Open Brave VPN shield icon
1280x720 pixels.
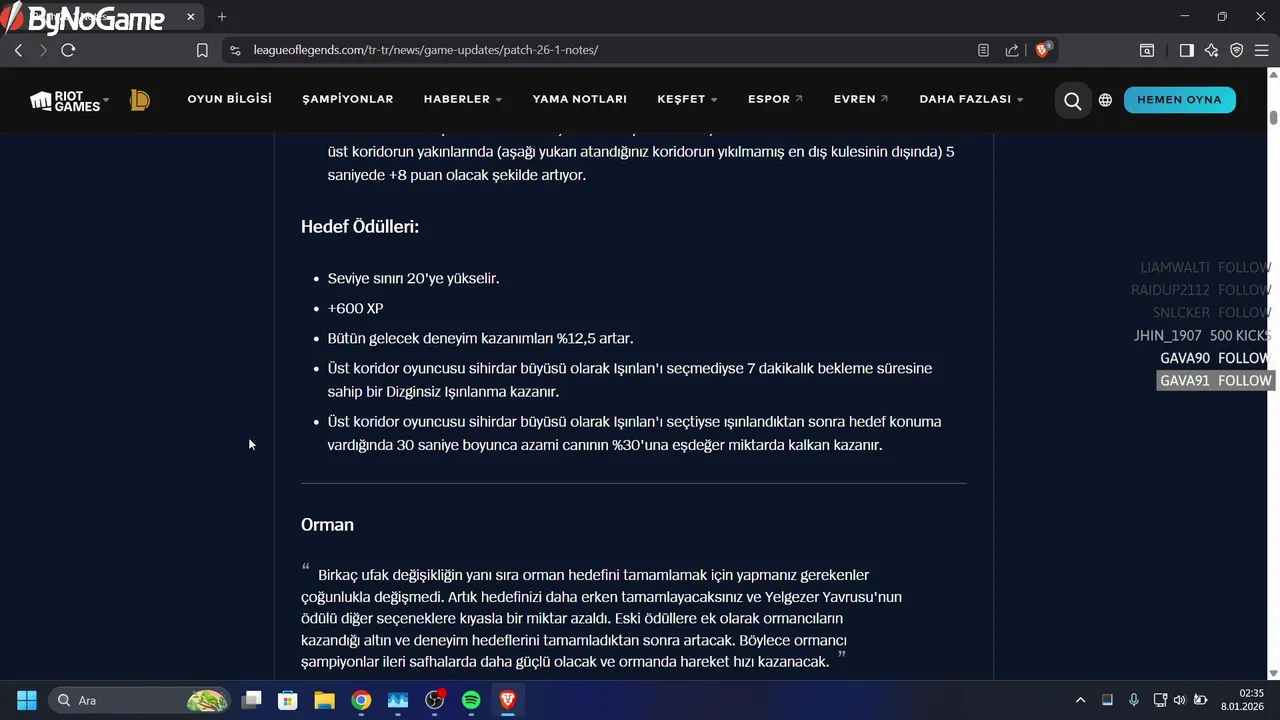pos(1236,50)
